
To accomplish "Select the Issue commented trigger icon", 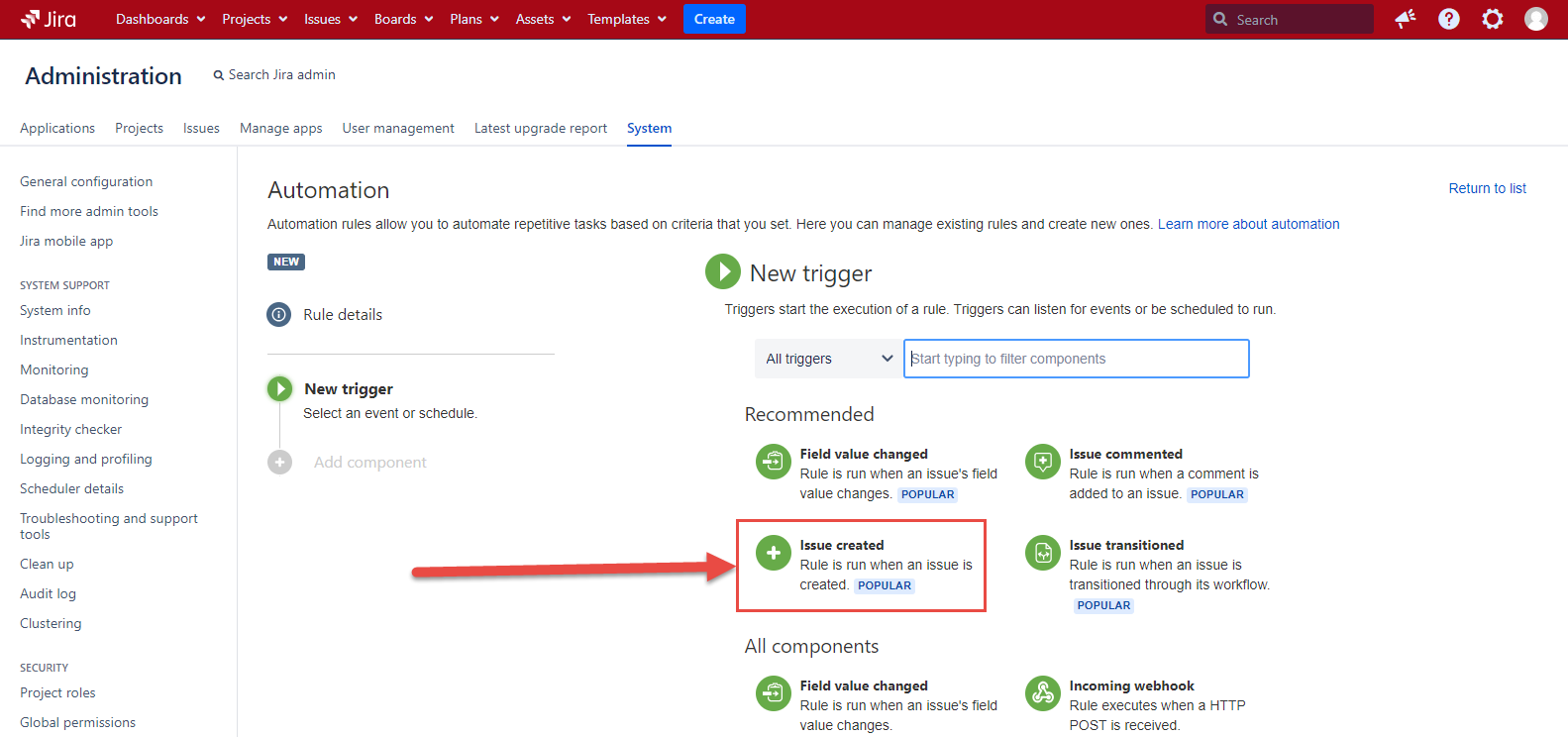I will click(x=1042, y=462).
